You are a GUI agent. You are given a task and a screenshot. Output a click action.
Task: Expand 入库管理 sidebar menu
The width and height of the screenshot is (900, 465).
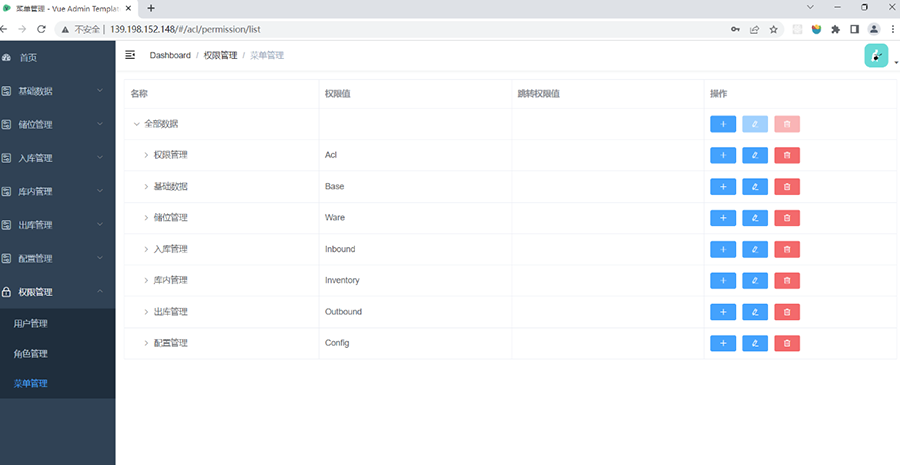tap(57, 158)
